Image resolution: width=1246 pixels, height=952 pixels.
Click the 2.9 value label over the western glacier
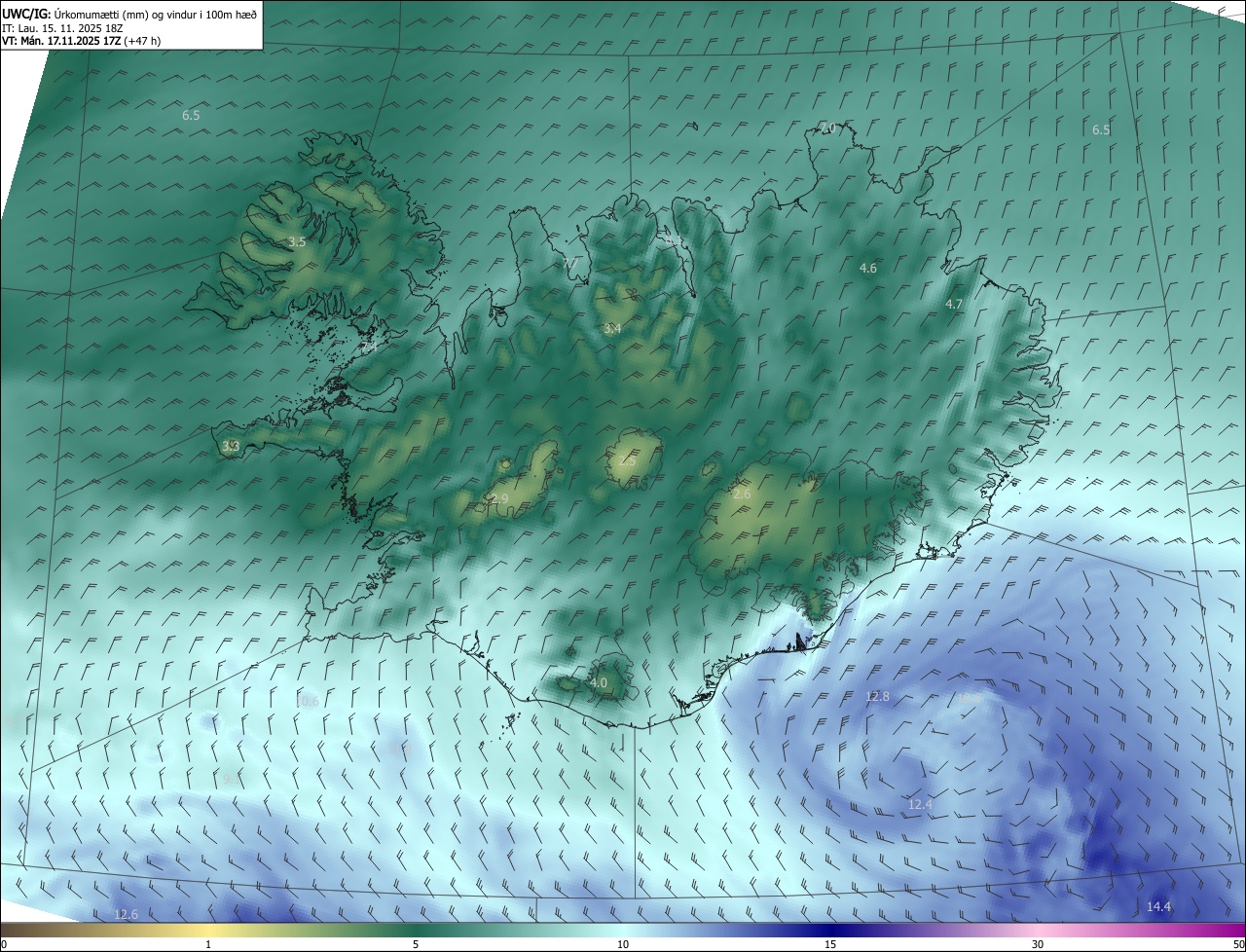(x=499, y=498)
